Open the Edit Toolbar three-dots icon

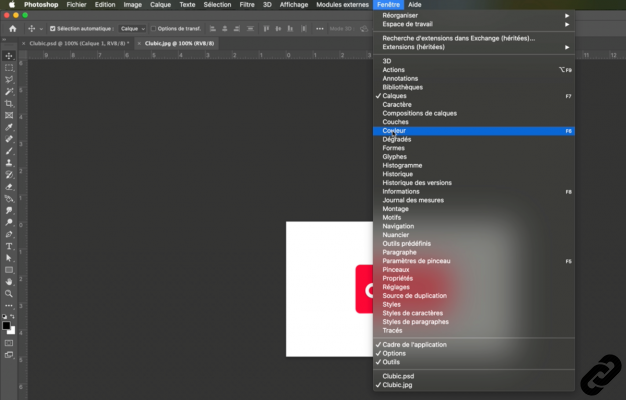[x=9, y=306]
